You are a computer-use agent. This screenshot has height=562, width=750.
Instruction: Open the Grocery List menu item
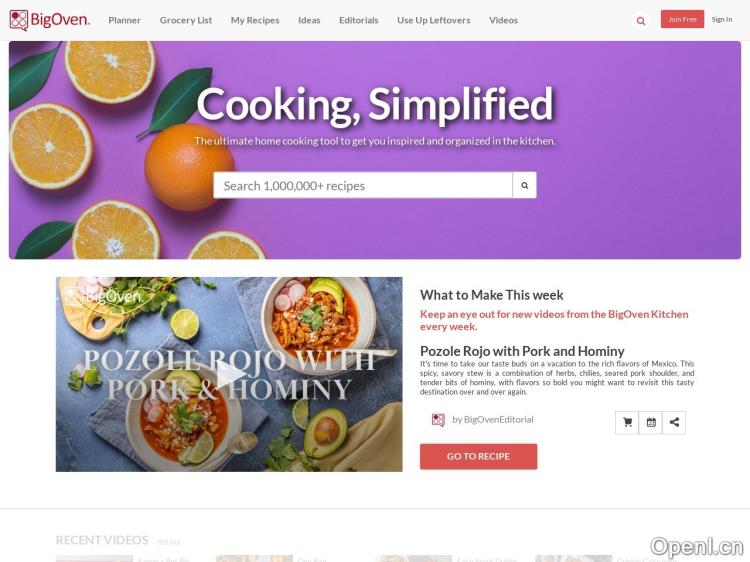tap(186, 20)
